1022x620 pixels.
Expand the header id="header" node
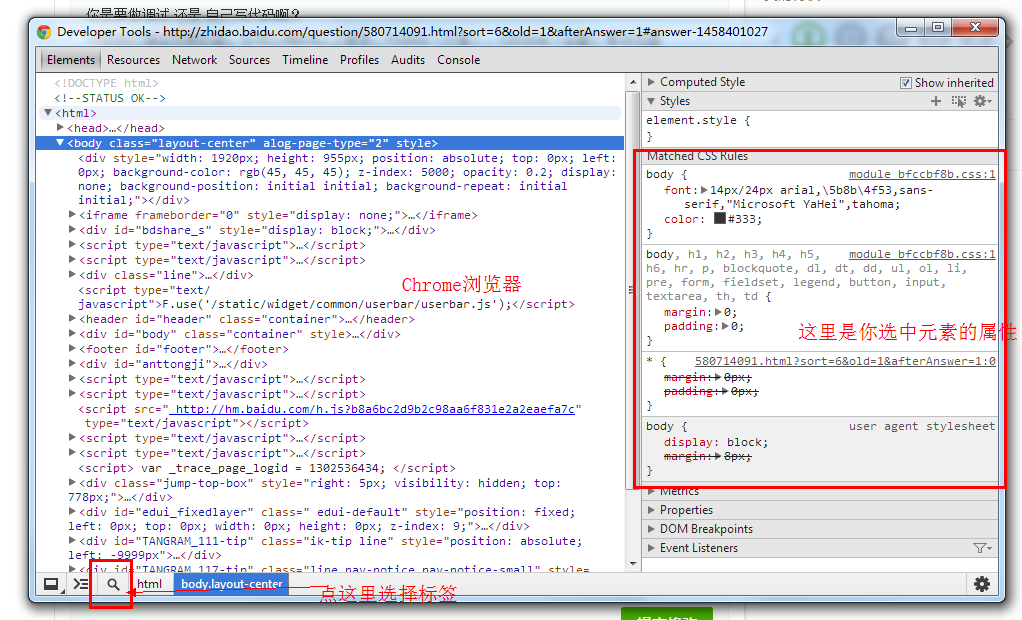[x=72, y=319]
